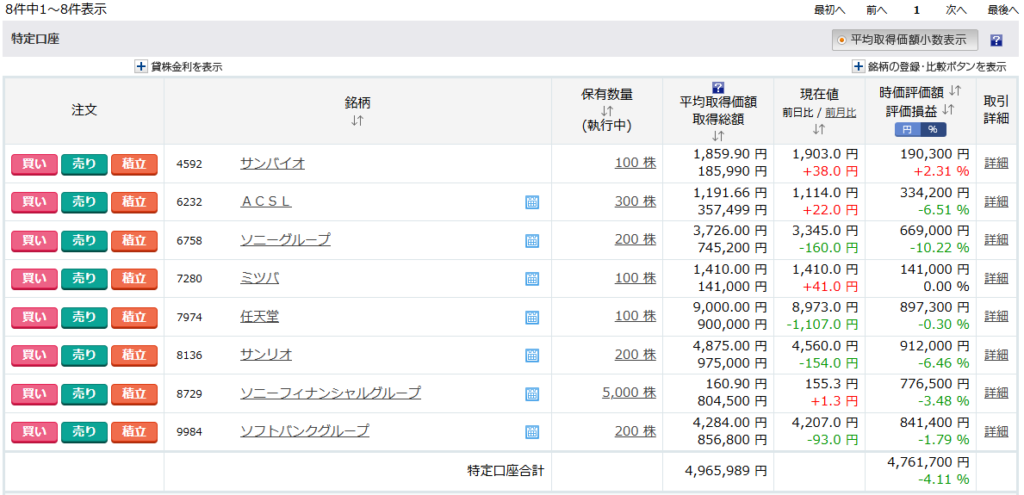Viewport: 1024px width, 495px height.
Task: Click the help icon above 平均取得価額 column header
Action: click(x=717, y=87)
